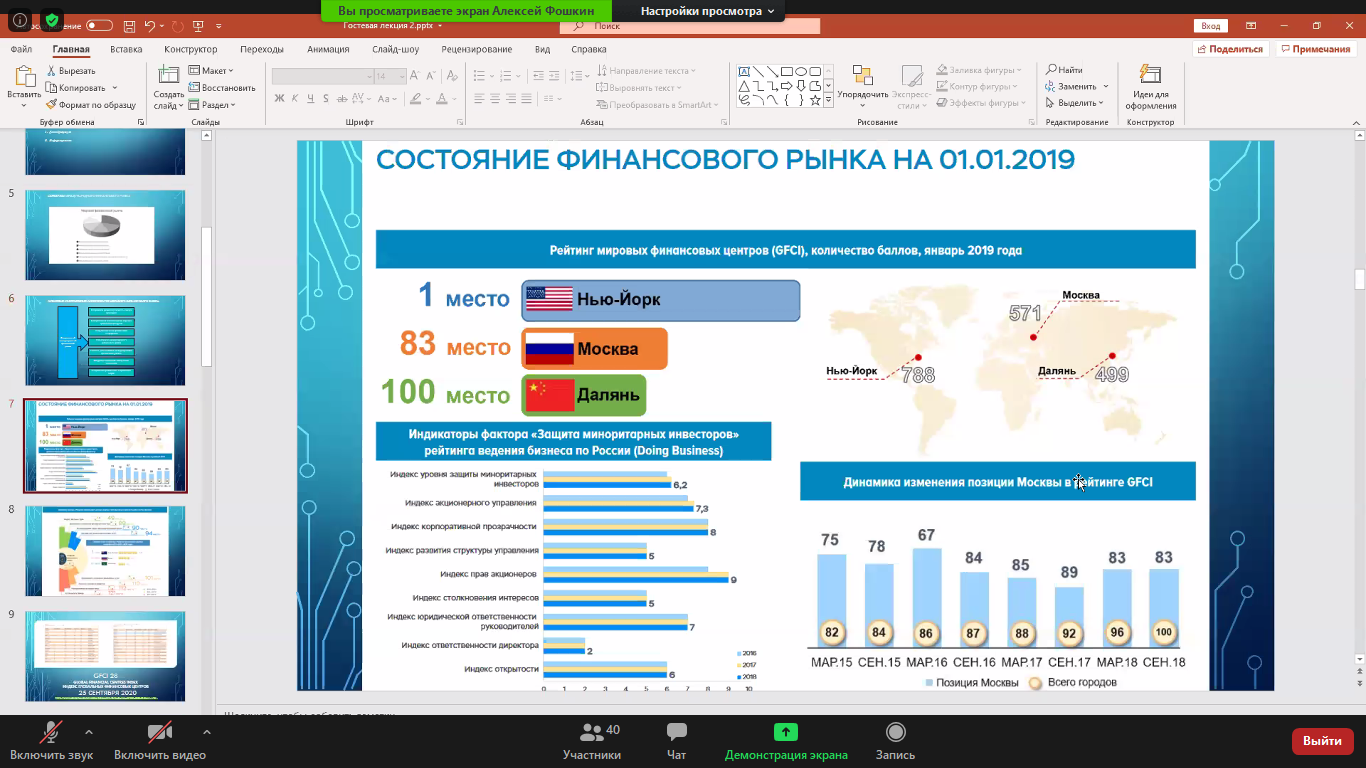Screen dimensions: 1366x768
Task: Toggle bold Ж formatting
Action: pyautogui.click(x=280, y=98)
